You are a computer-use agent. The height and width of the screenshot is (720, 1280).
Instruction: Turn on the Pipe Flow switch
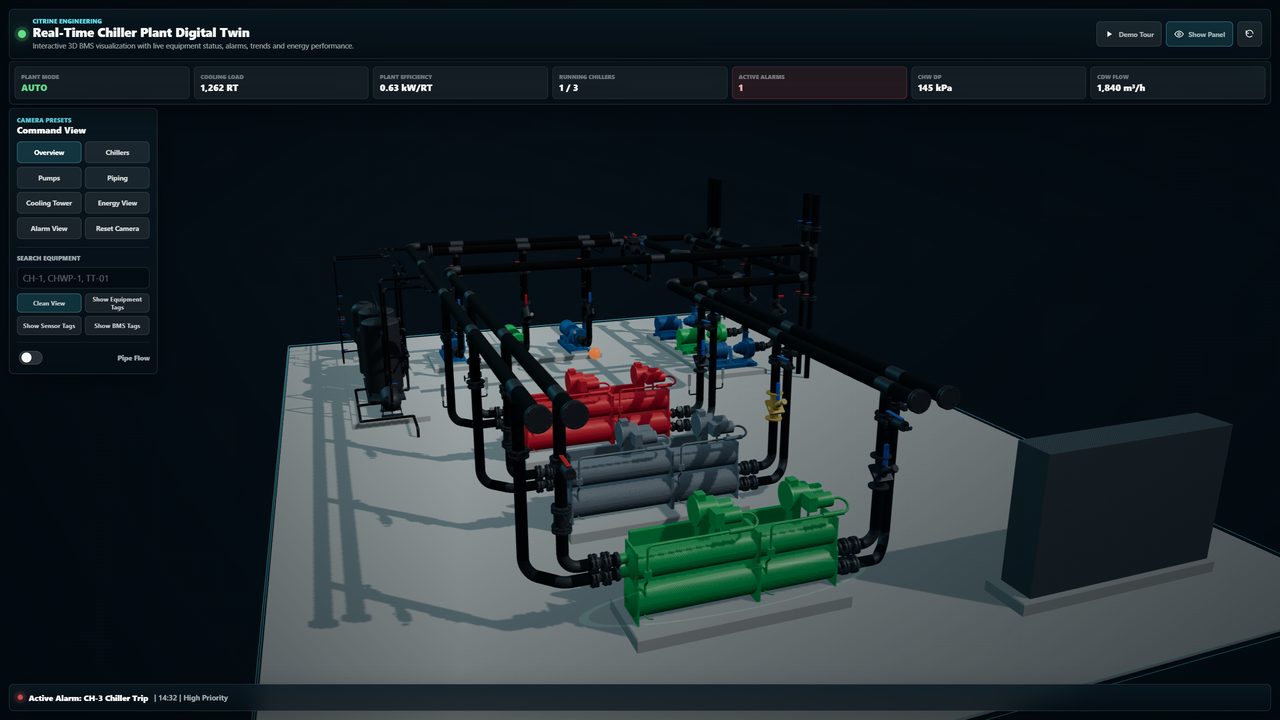pos(31,358)
